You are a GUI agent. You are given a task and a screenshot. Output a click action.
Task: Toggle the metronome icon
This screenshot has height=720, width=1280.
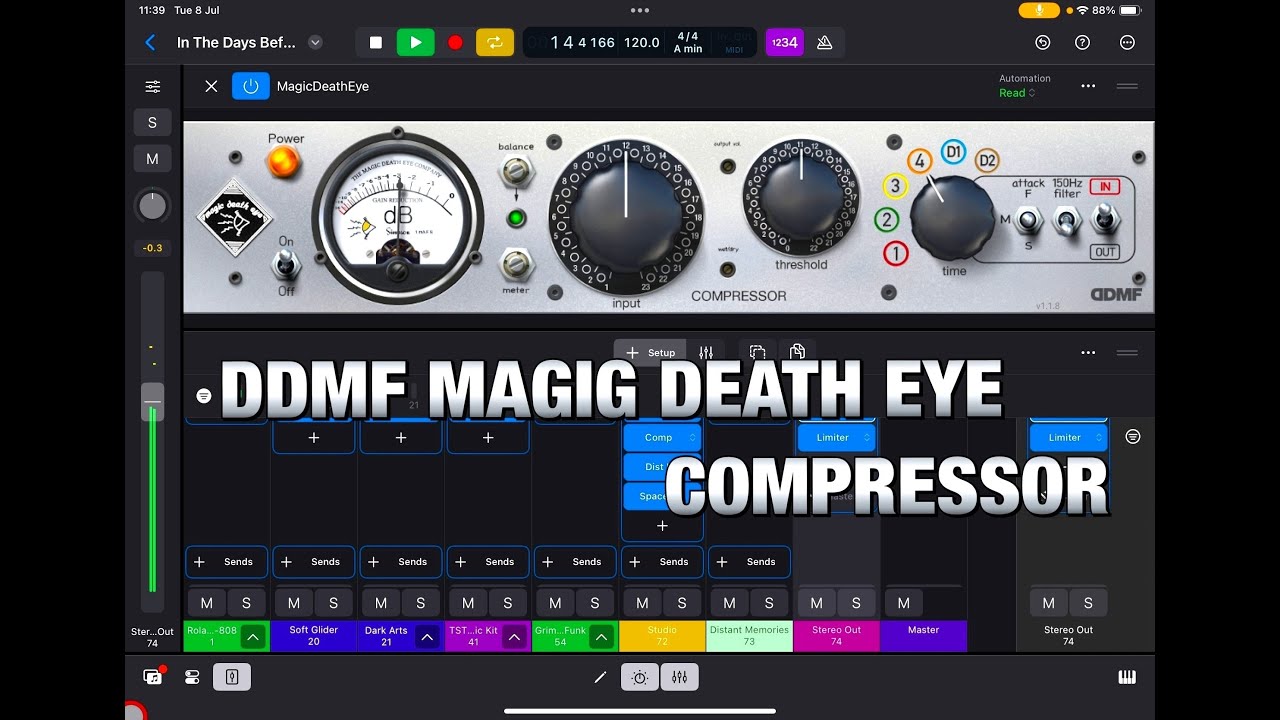coord(825,42)
